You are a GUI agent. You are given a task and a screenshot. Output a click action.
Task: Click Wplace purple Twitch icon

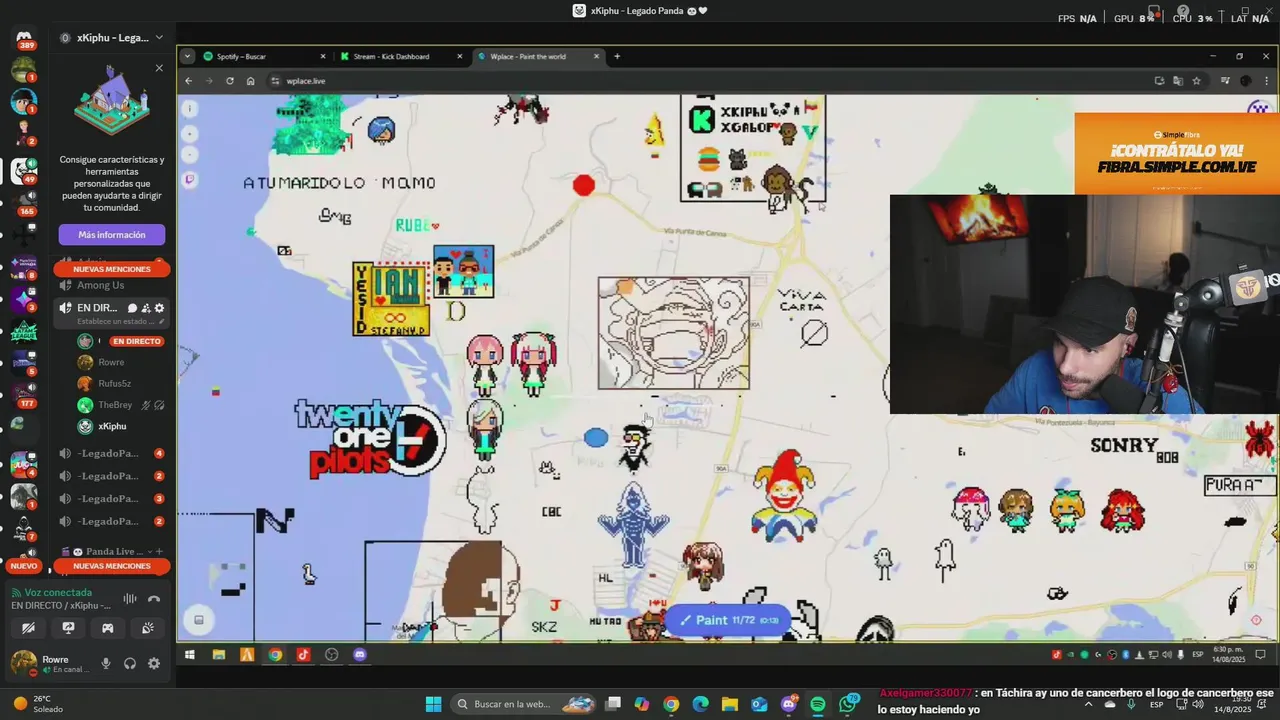pos(190,180)
